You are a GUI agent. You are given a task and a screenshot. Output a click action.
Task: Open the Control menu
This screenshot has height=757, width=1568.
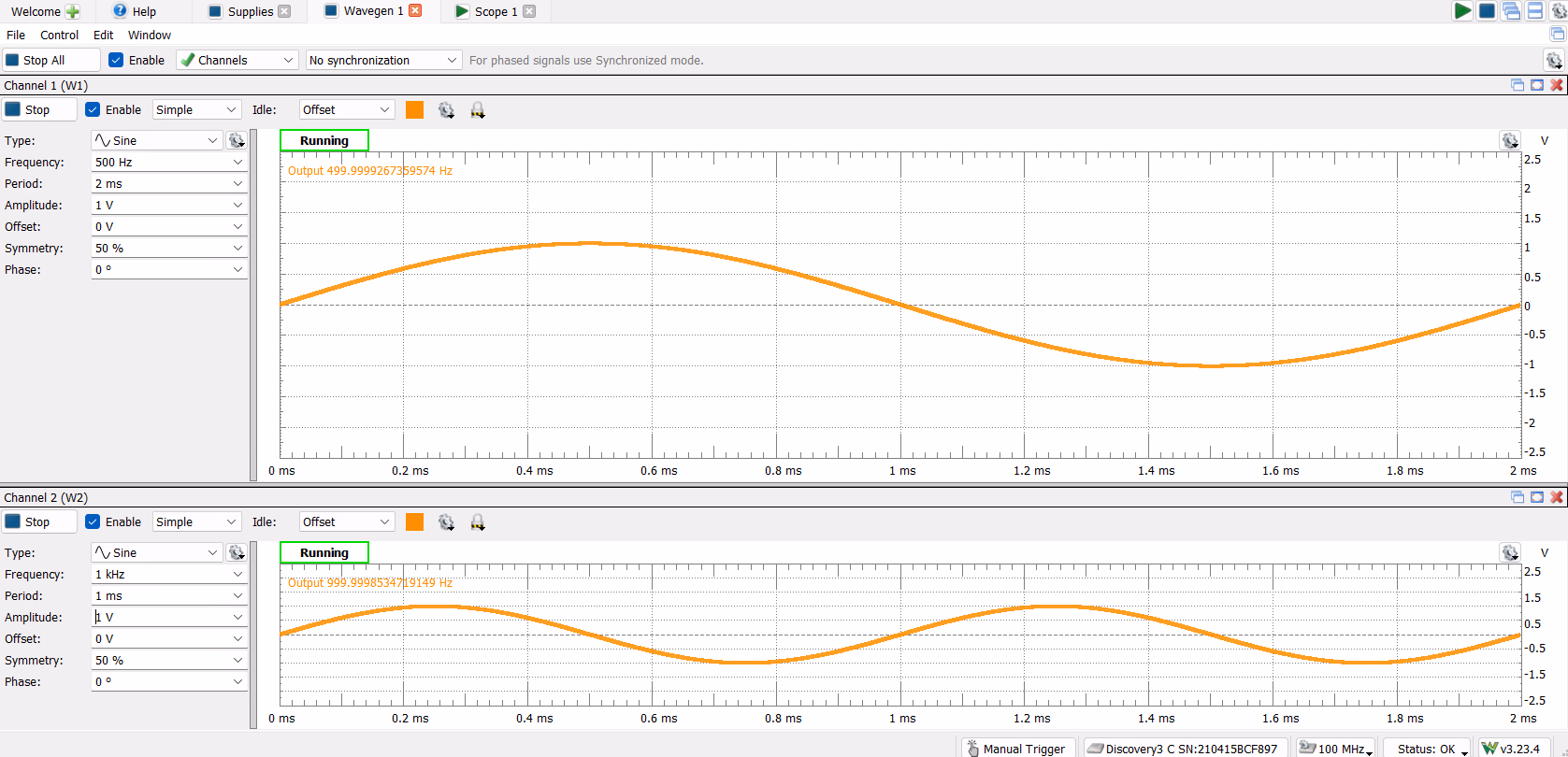pos(59,35)
